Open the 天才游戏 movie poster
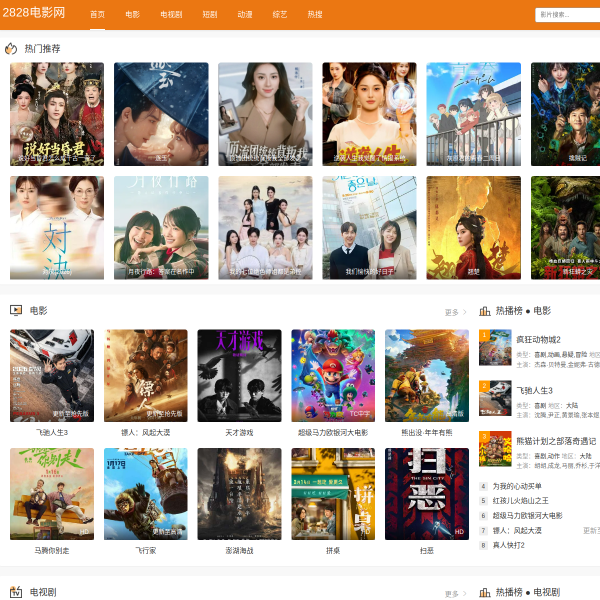600x600 pixels. coord(239,376)
